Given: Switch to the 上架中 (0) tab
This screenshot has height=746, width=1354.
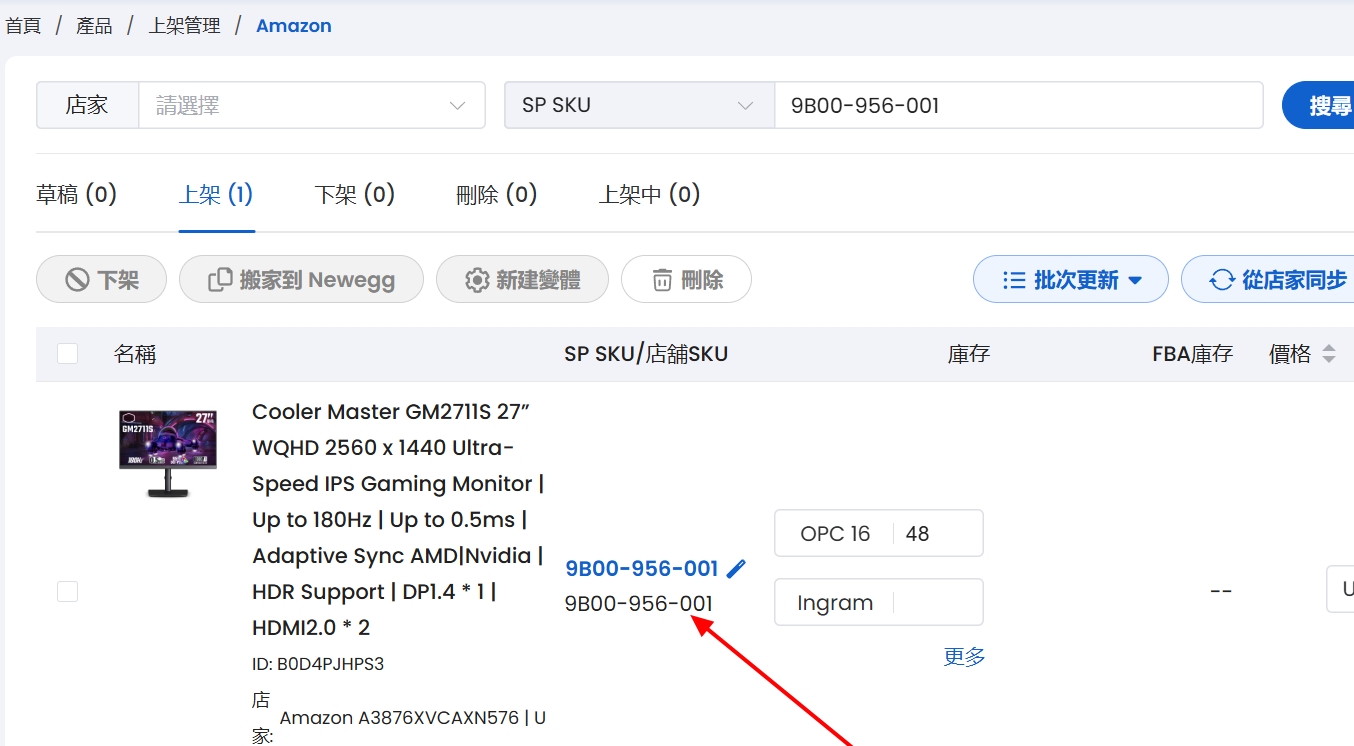Looking at the screenshot, I should pyautogui.click(x=649, y=194).
